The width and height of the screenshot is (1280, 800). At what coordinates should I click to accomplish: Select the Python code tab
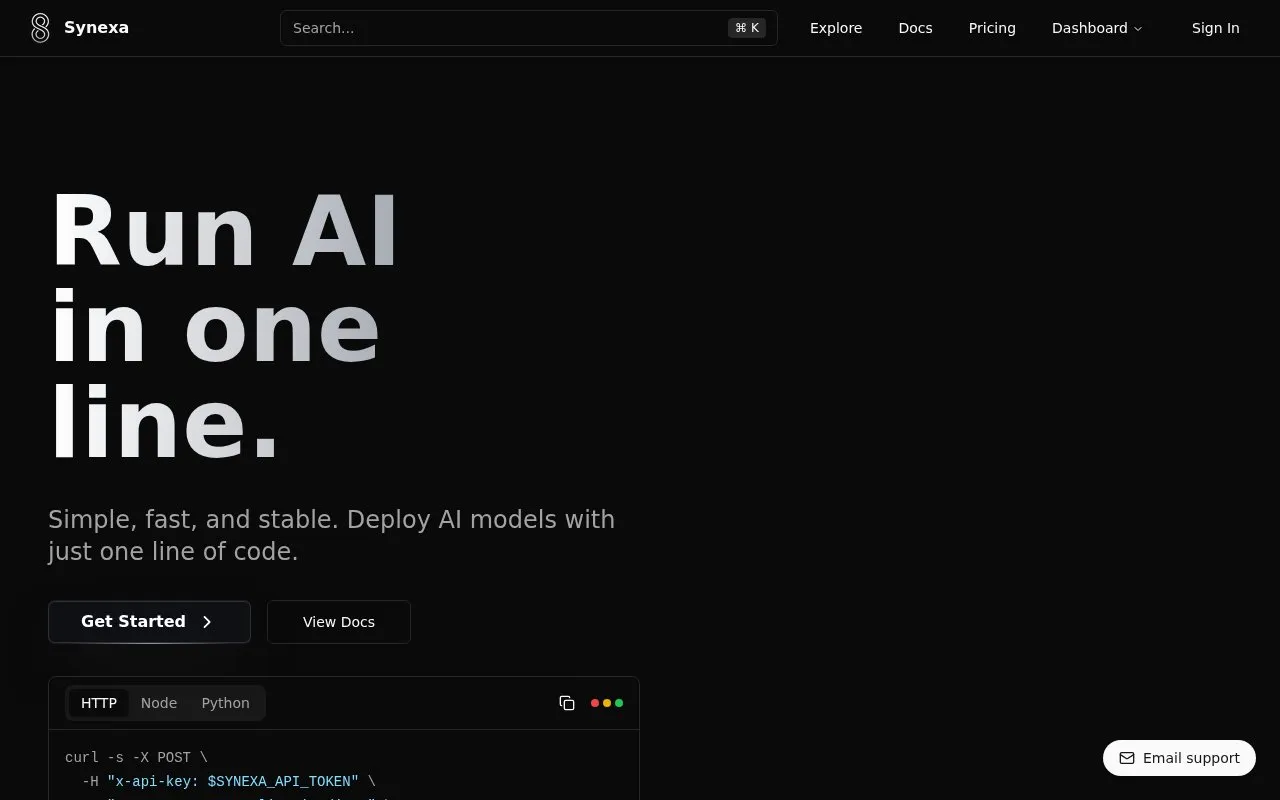226,703
